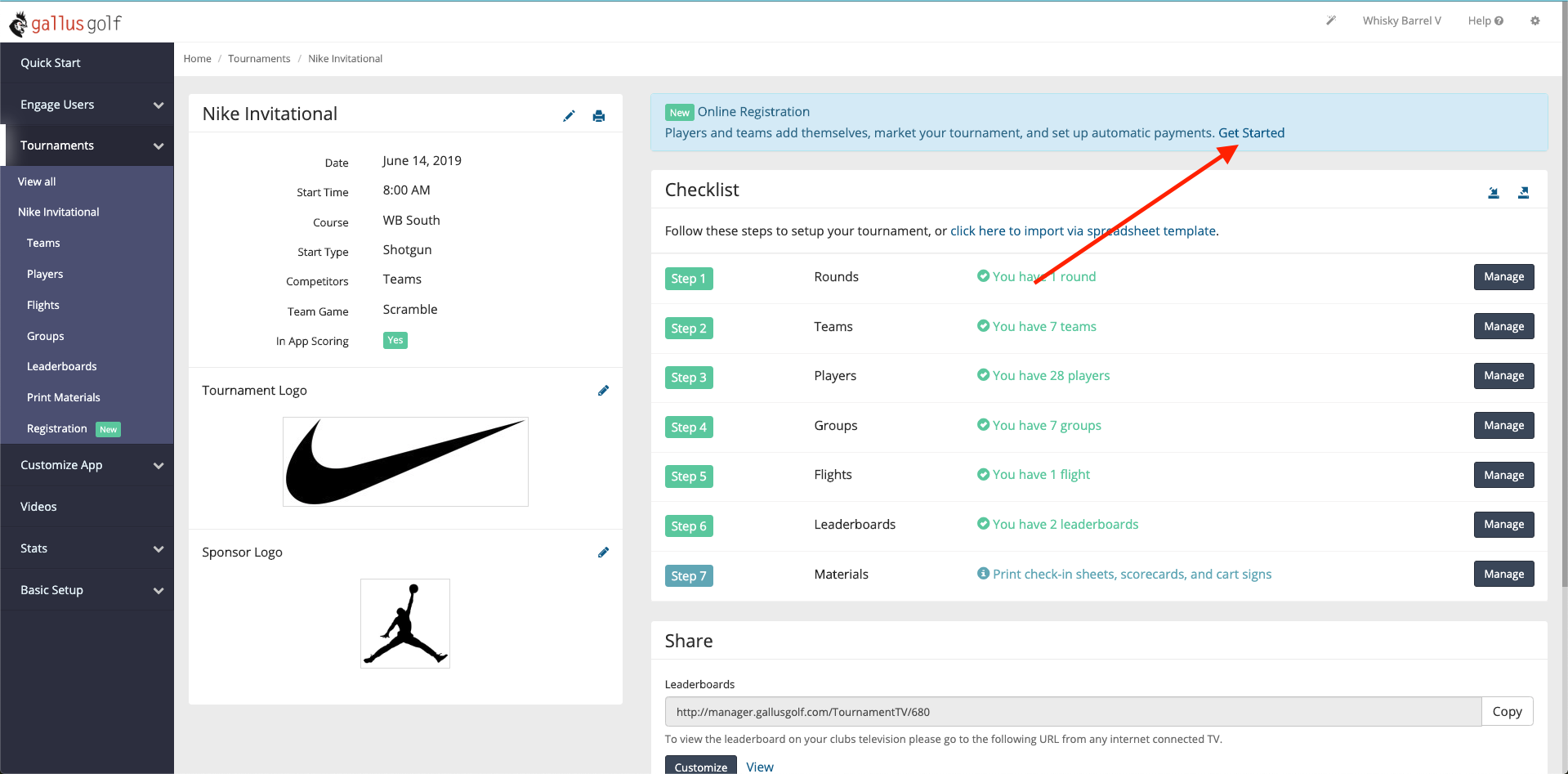Viewport: 1568px width, 774px height.
Task: Expand the Engage Users sidebar section
Action: pyautogui.click(x=87, y=105)
